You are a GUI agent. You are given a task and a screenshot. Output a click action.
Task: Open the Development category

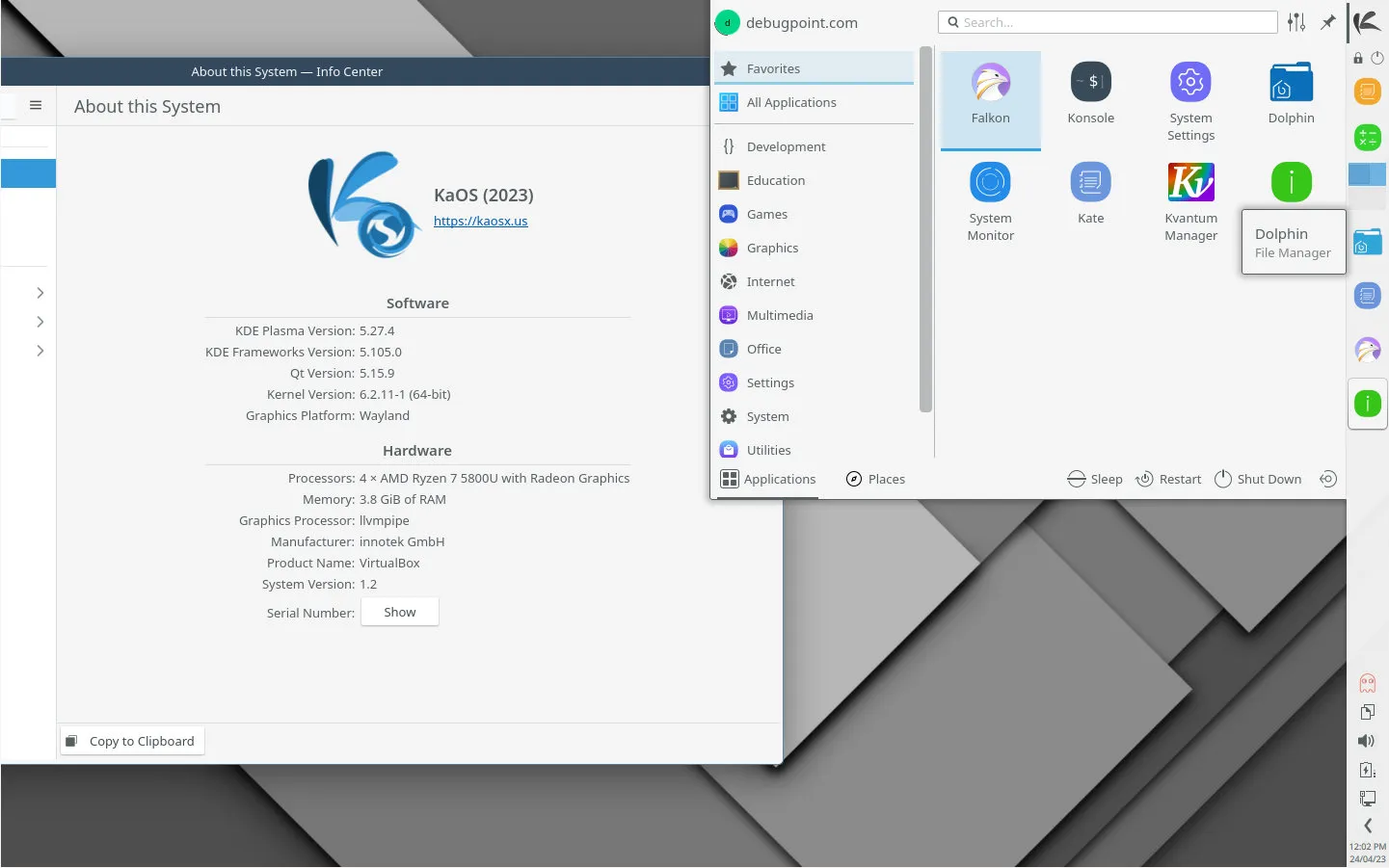point(814,146)
